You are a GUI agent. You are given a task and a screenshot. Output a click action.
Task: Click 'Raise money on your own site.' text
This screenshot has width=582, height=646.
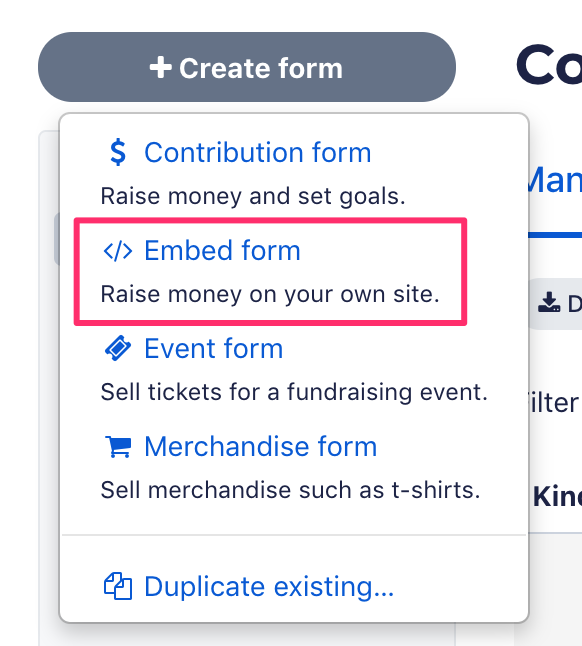270,294
